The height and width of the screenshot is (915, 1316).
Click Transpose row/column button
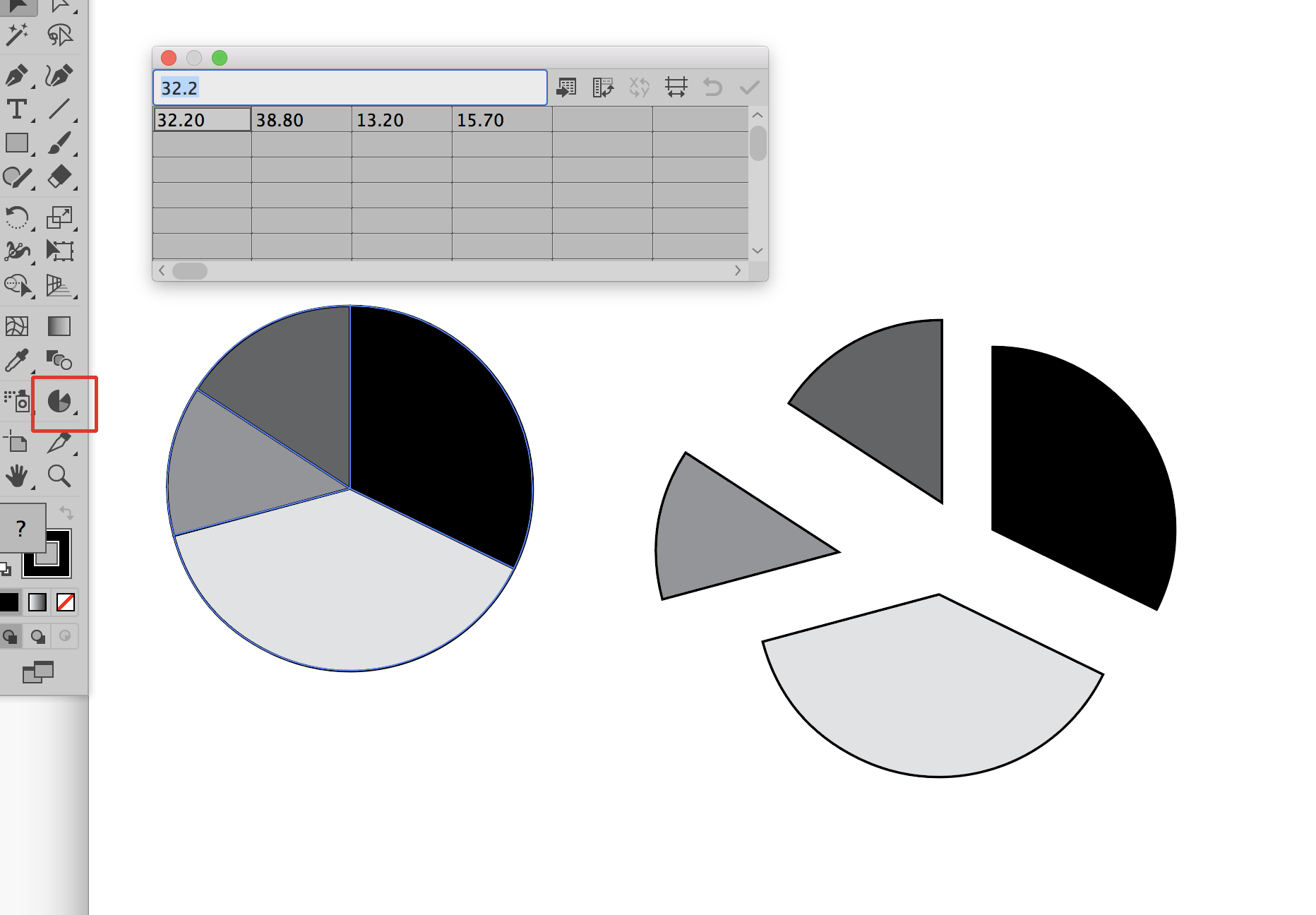(603, 88)
